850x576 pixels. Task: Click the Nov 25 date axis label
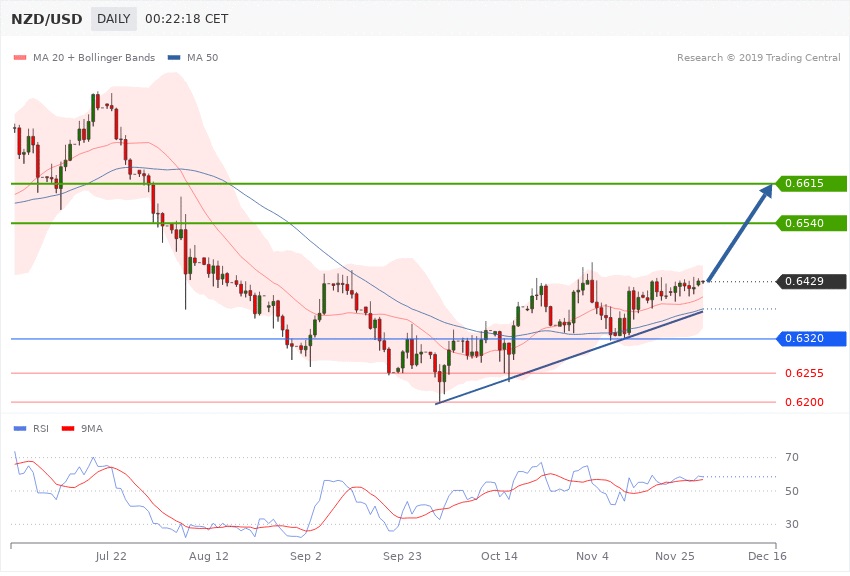point(674,556)
